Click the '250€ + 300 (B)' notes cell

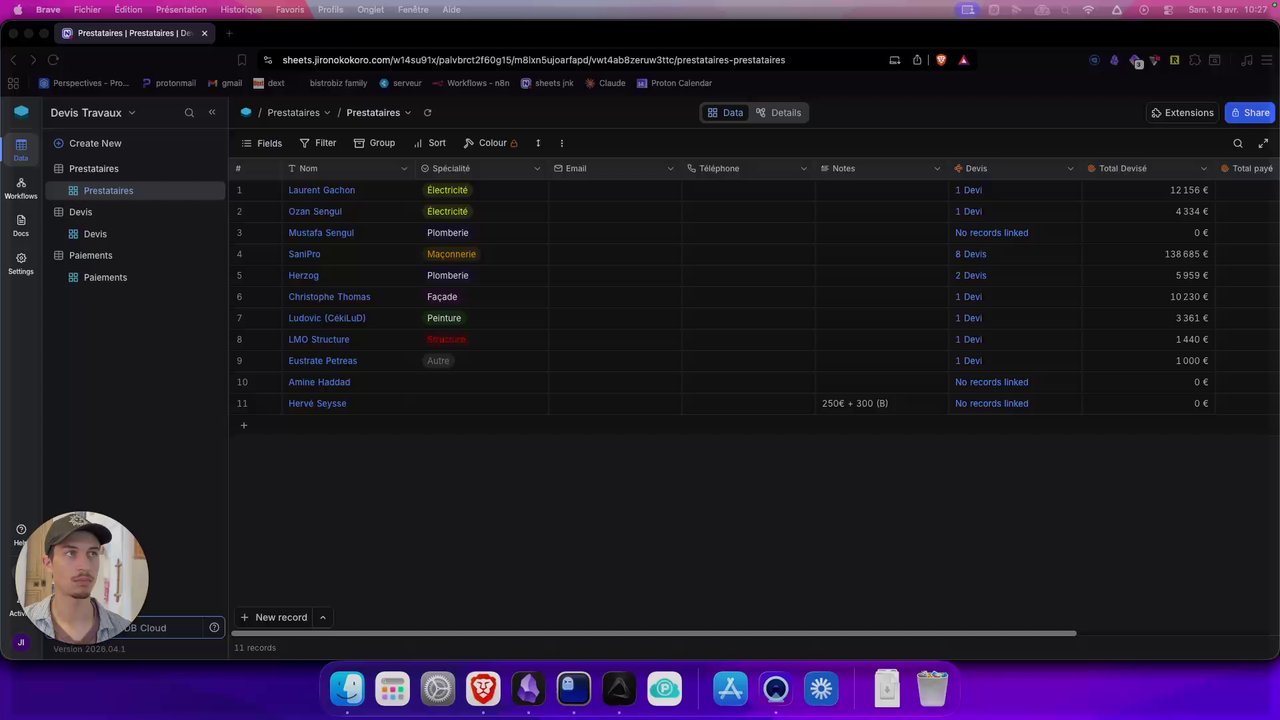[x=882, y=404]
